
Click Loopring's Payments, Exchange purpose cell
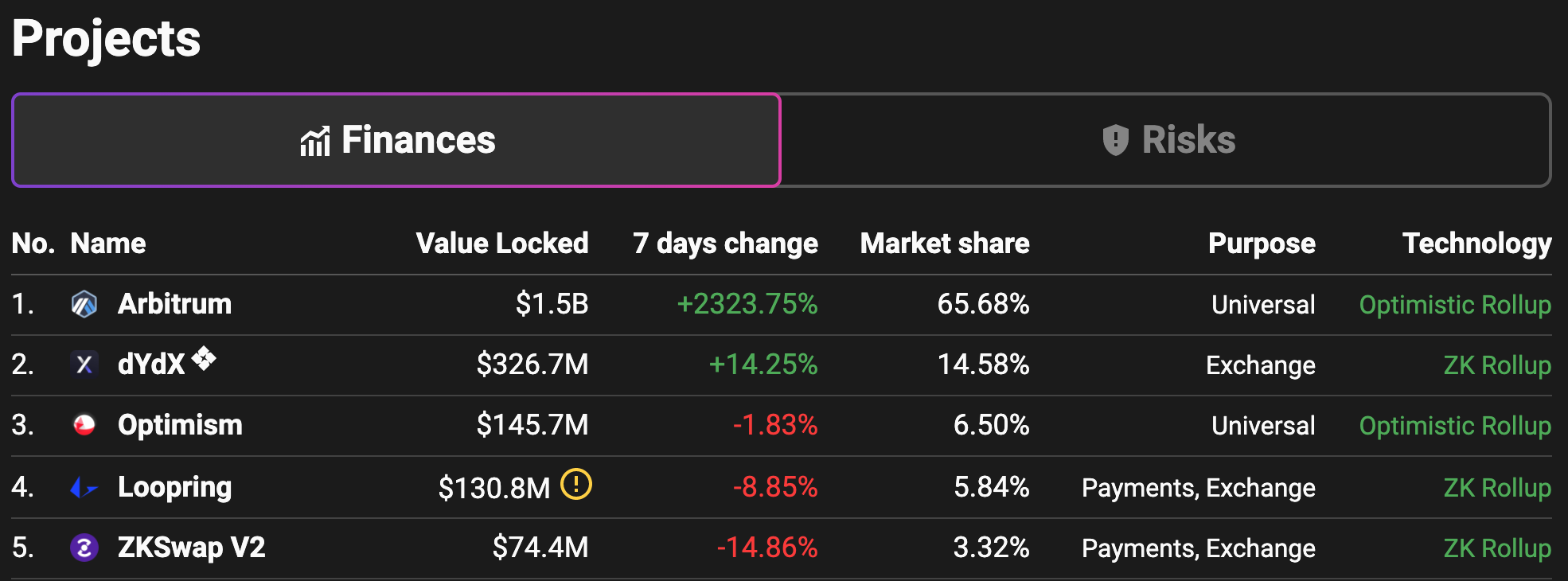click(x=1199, y=487)
